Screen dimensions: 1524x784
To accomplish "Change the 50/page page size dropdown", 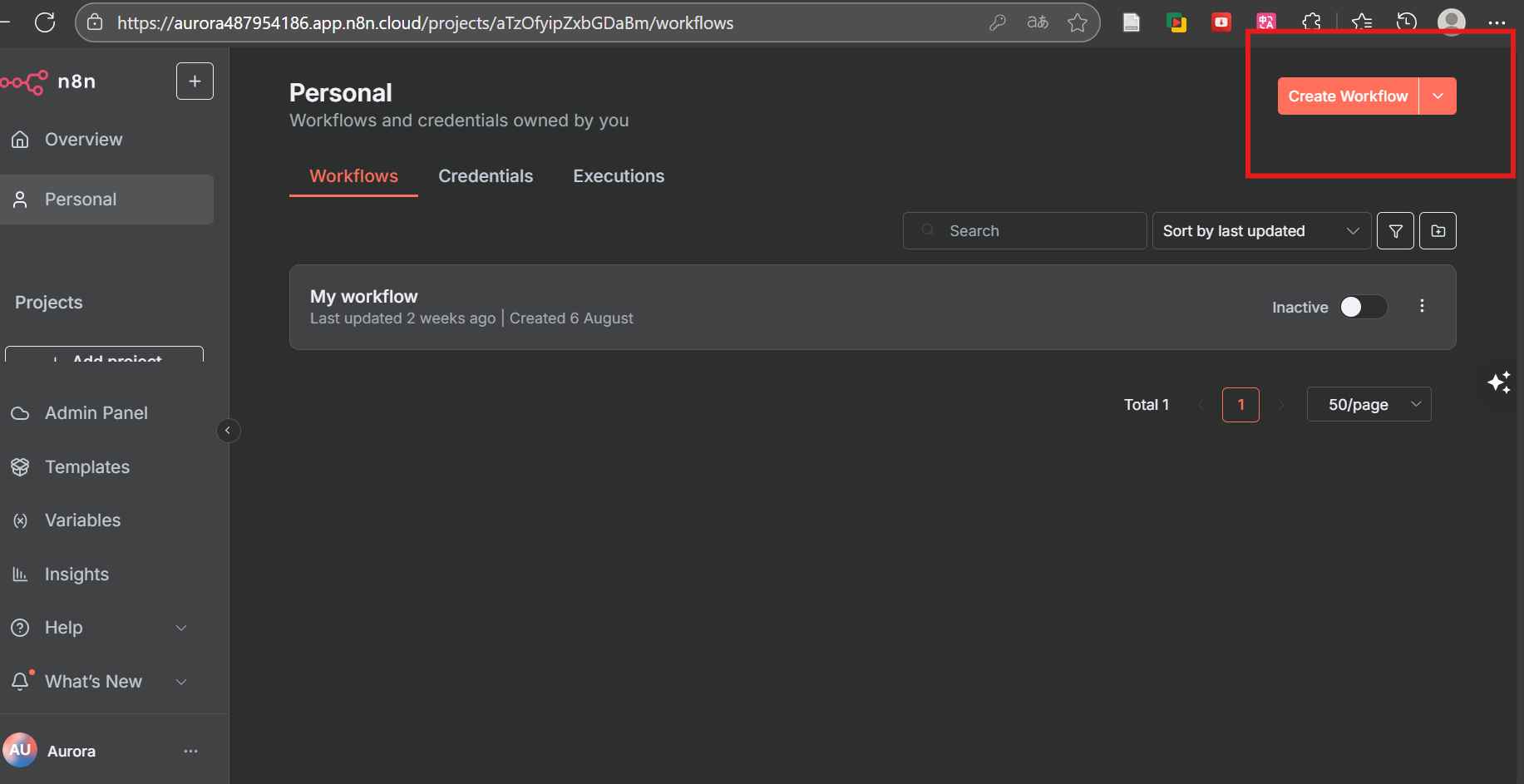I will [x=1369, y=405].
